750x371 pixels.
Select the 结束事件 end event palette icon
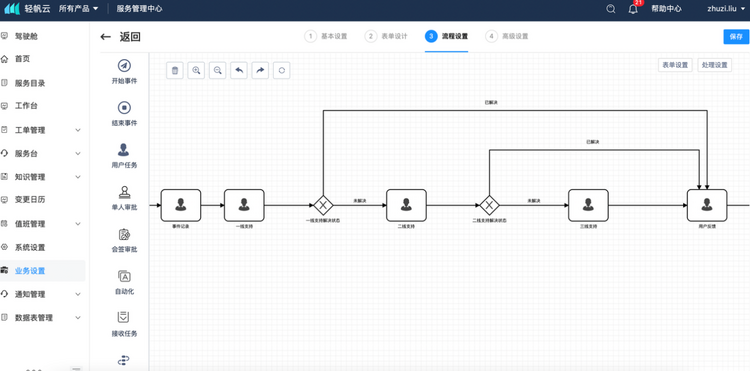pos(124,108)
